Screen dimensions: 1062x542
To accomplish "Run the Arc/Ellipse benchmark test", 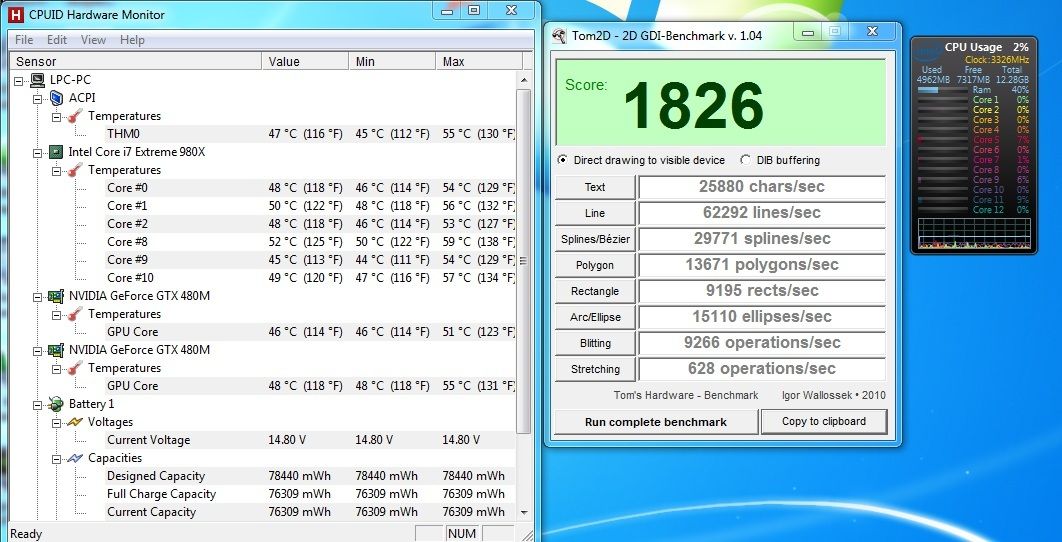I will (595, 316).
